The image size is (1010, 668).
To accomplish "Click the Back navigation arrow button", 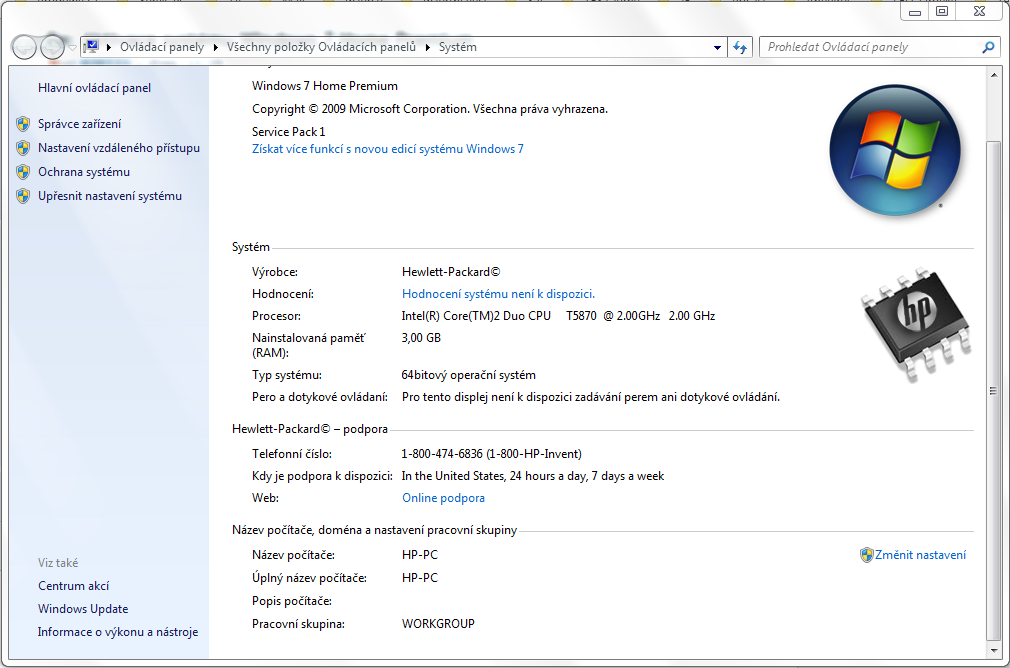I will pyautogui.click(x=23, y=47).
